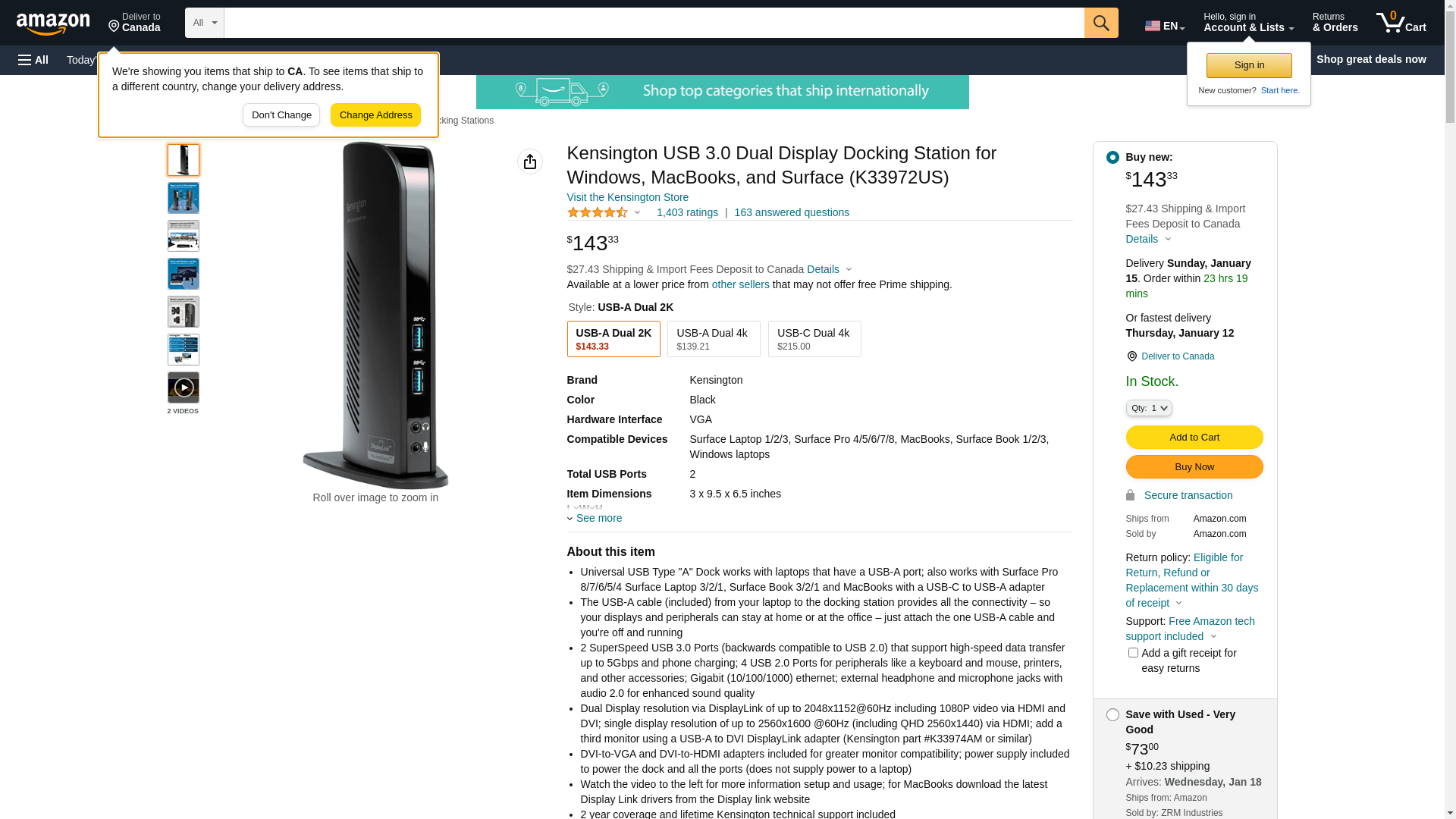Screen dimensions: 1456x819
Task: Select the USB-C Dual 4k style option
Action: point(814,339)
